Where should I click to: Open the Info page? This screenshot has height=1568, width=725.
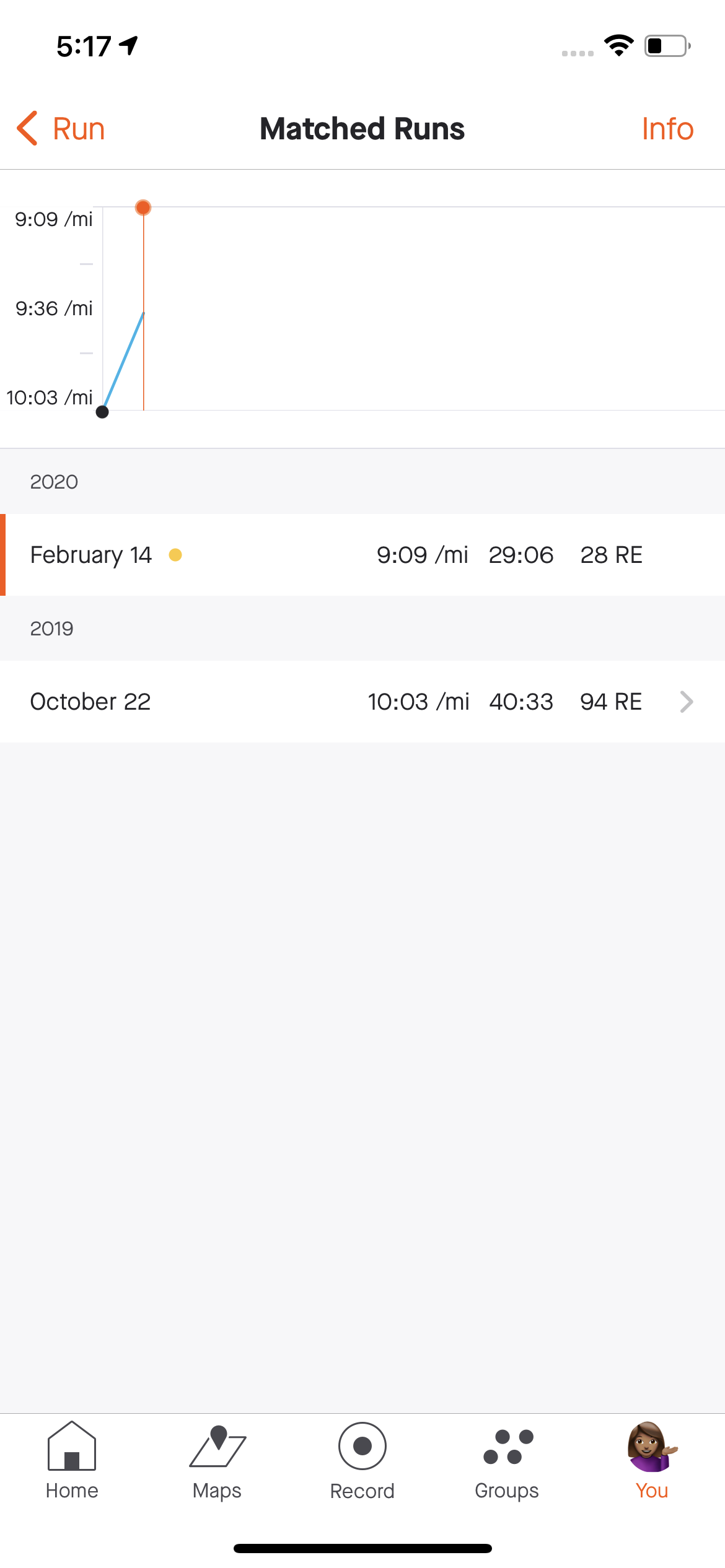pos(667,129)
